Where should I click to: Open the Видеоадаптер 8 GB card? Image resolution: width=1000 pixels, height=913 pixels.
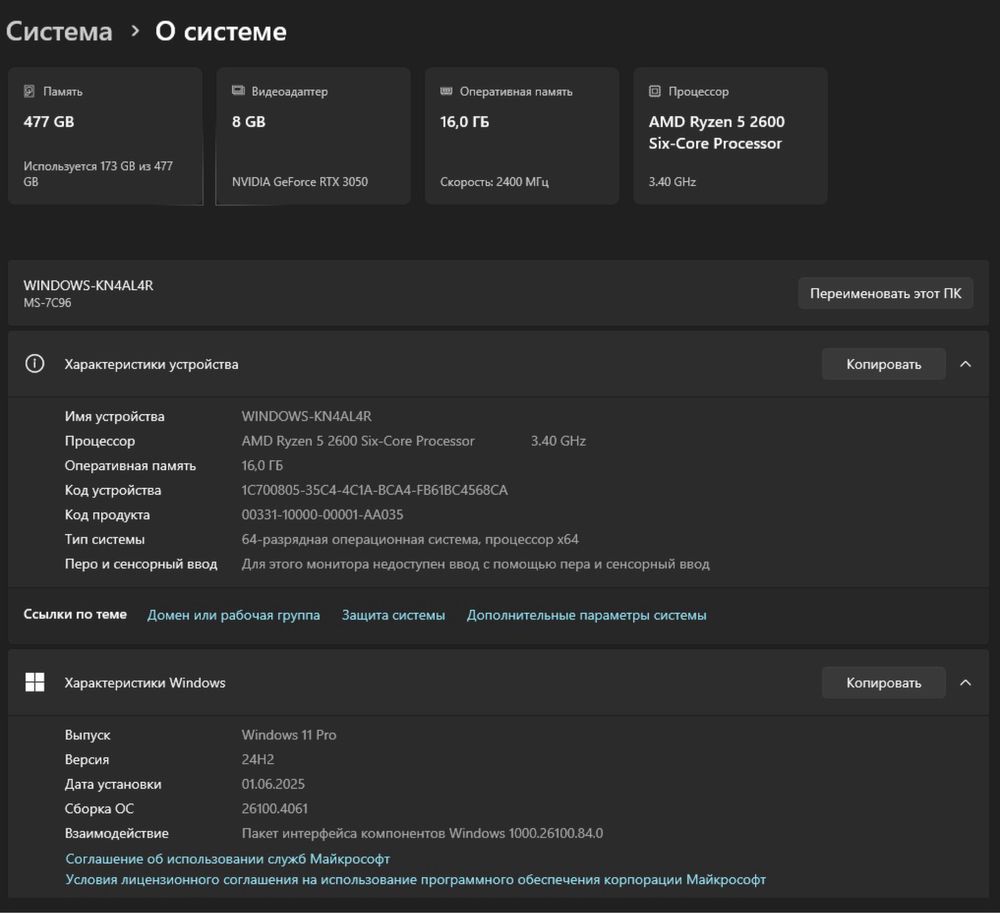pos(313,136)
